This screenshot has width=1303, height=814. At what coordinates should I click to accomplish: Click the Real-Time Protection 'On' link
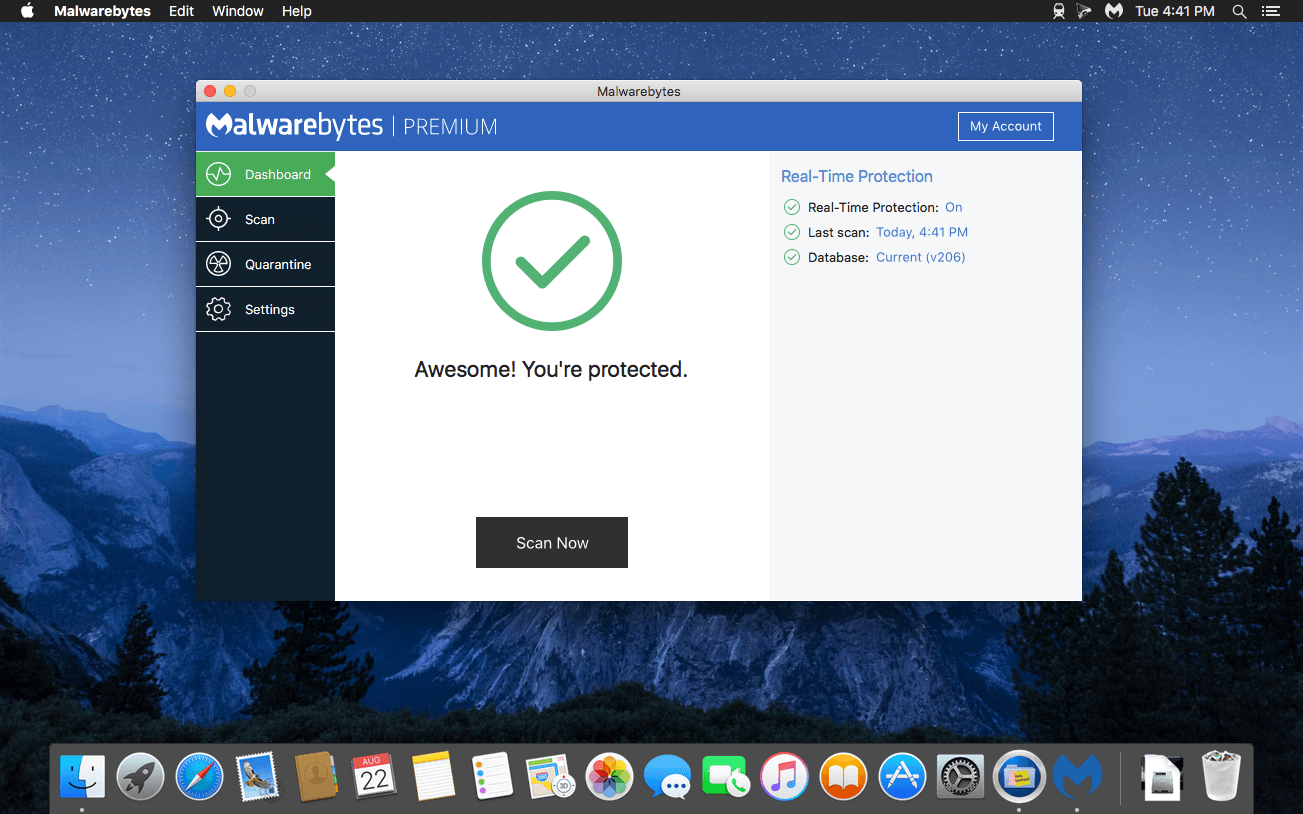click(954, 207)
